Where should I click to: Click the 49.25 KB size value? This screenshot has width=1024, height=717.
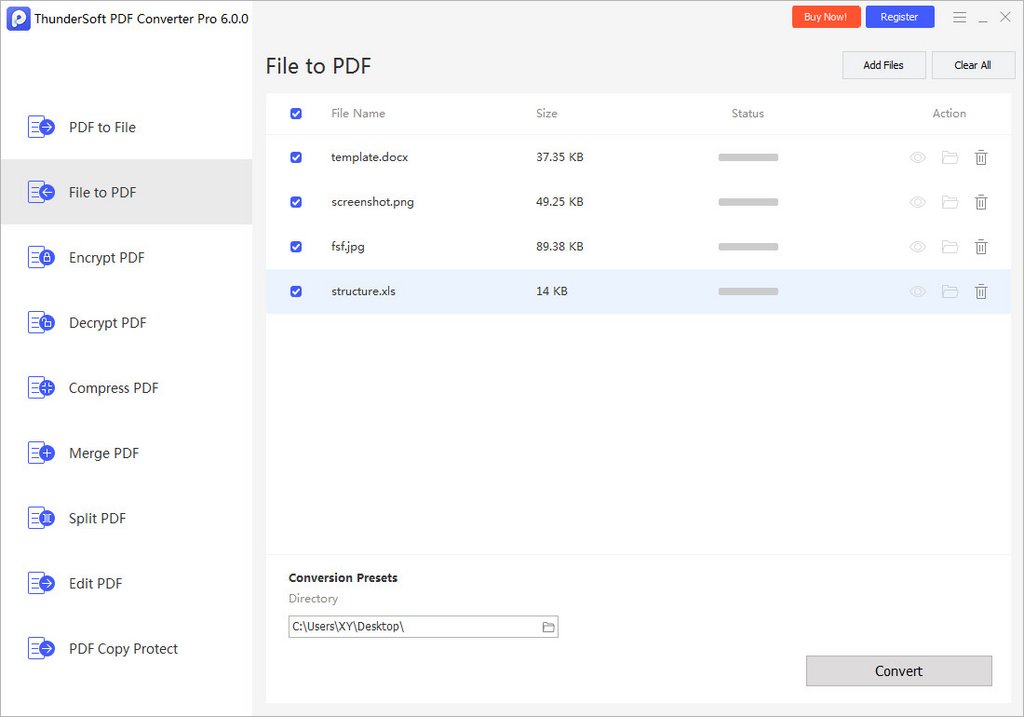[560, 202]
